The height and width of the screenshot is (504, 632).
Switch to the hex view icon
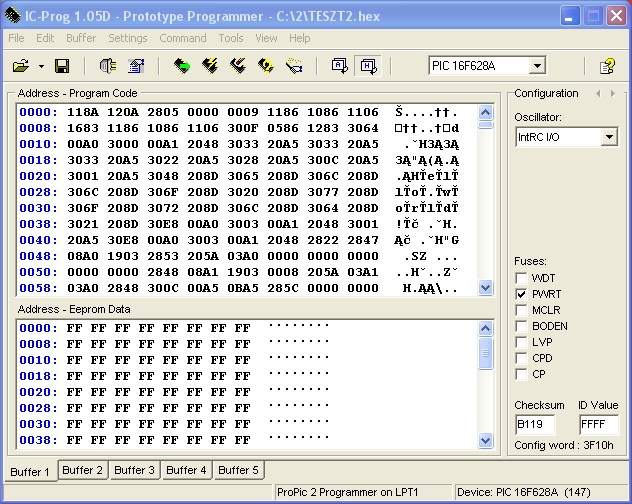[x=368, y=66]
